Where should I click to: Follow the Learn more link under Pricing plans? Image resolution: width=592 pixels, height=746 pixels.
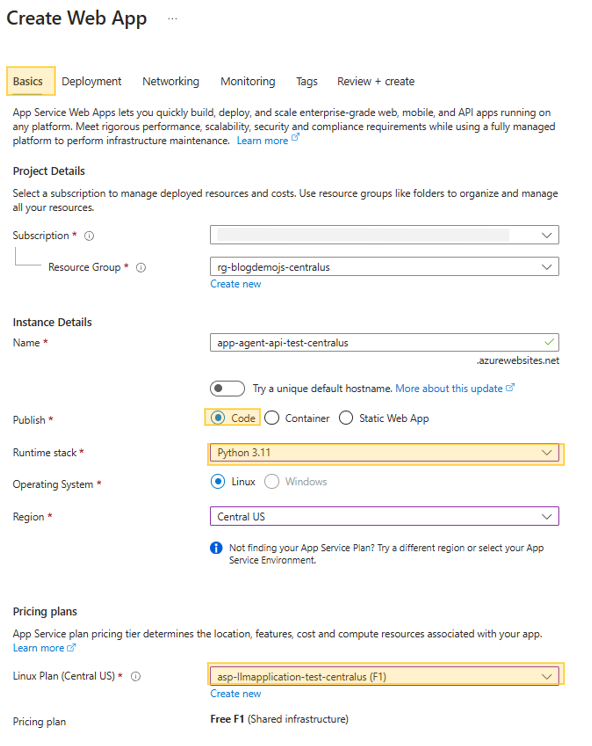(39, 648)
